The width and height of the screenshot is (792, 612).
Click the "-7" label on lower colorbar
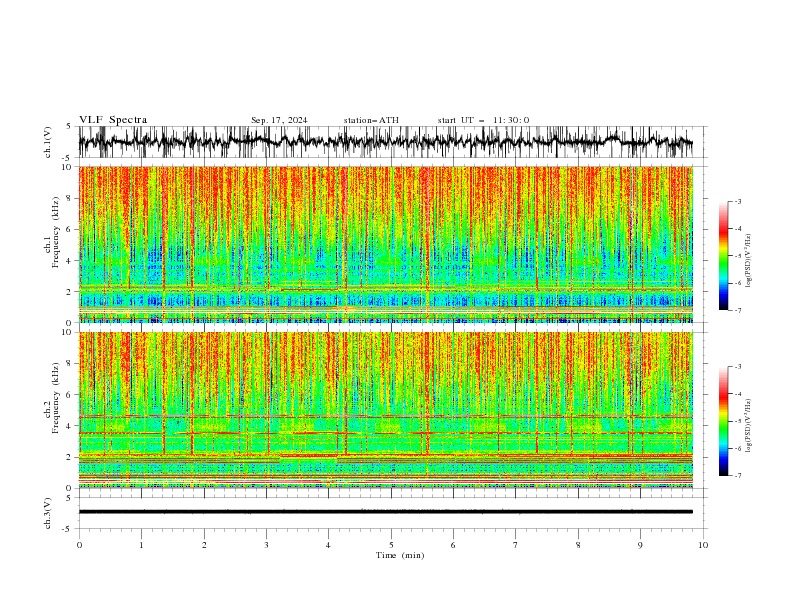(x=738, y=476)
